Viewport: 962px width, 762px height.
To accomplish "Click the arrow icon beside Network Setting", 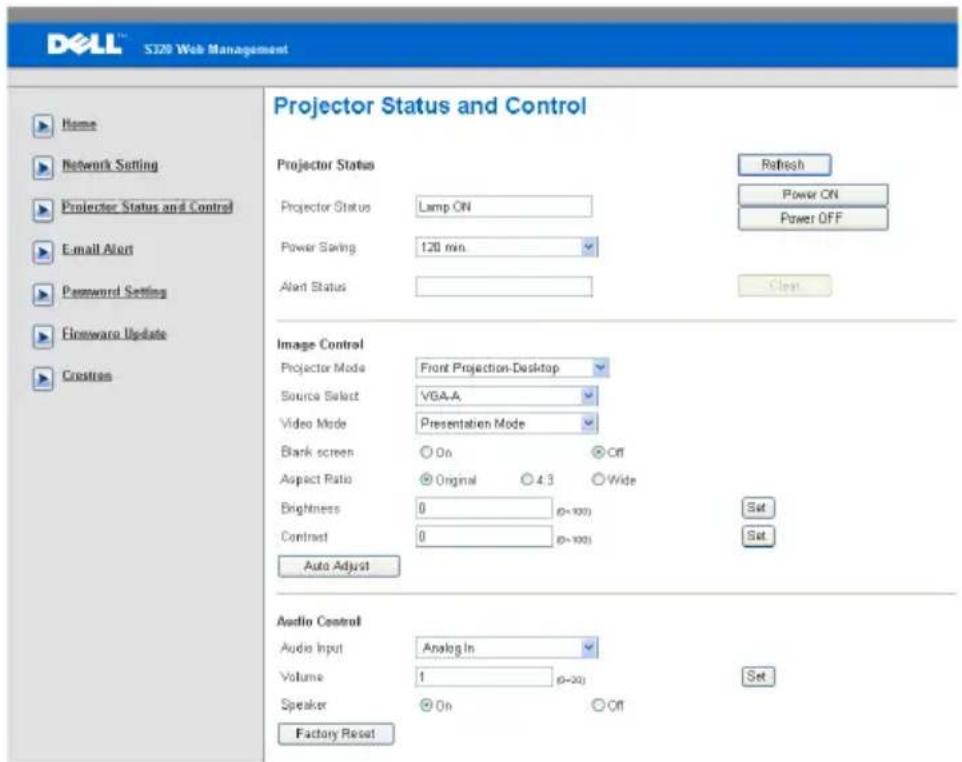I will (42, 168).
